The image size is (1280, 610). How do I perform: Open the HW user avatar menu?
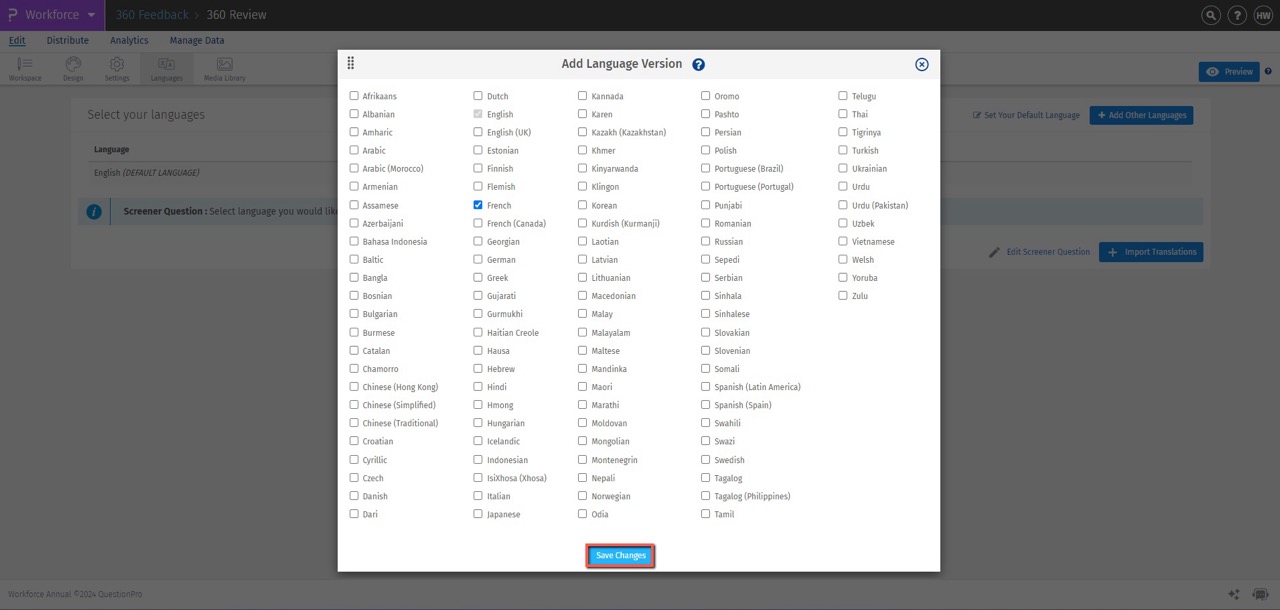click(x=1264, y=15)
